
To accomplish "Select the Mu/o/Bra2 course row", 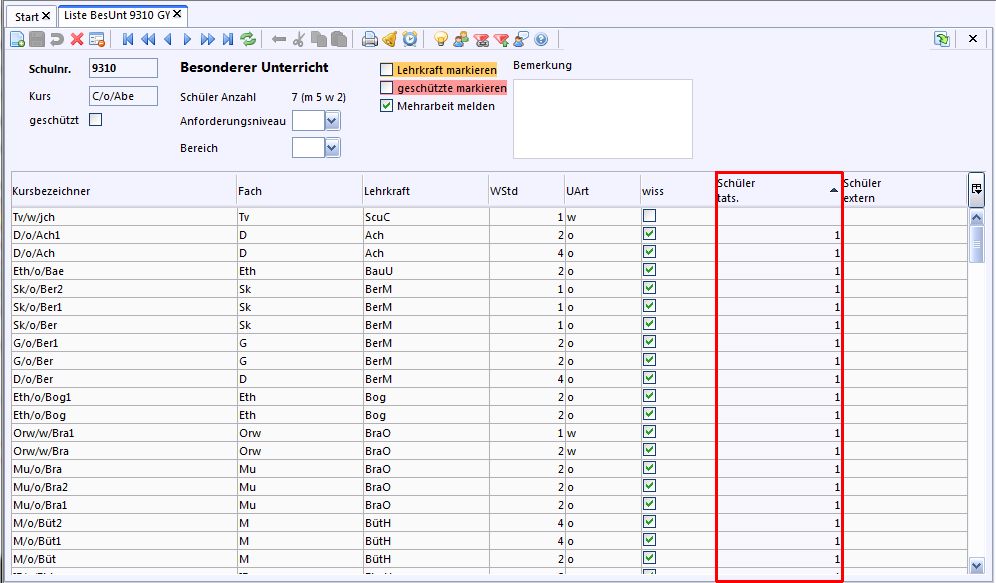I will [x=489, y=487].
